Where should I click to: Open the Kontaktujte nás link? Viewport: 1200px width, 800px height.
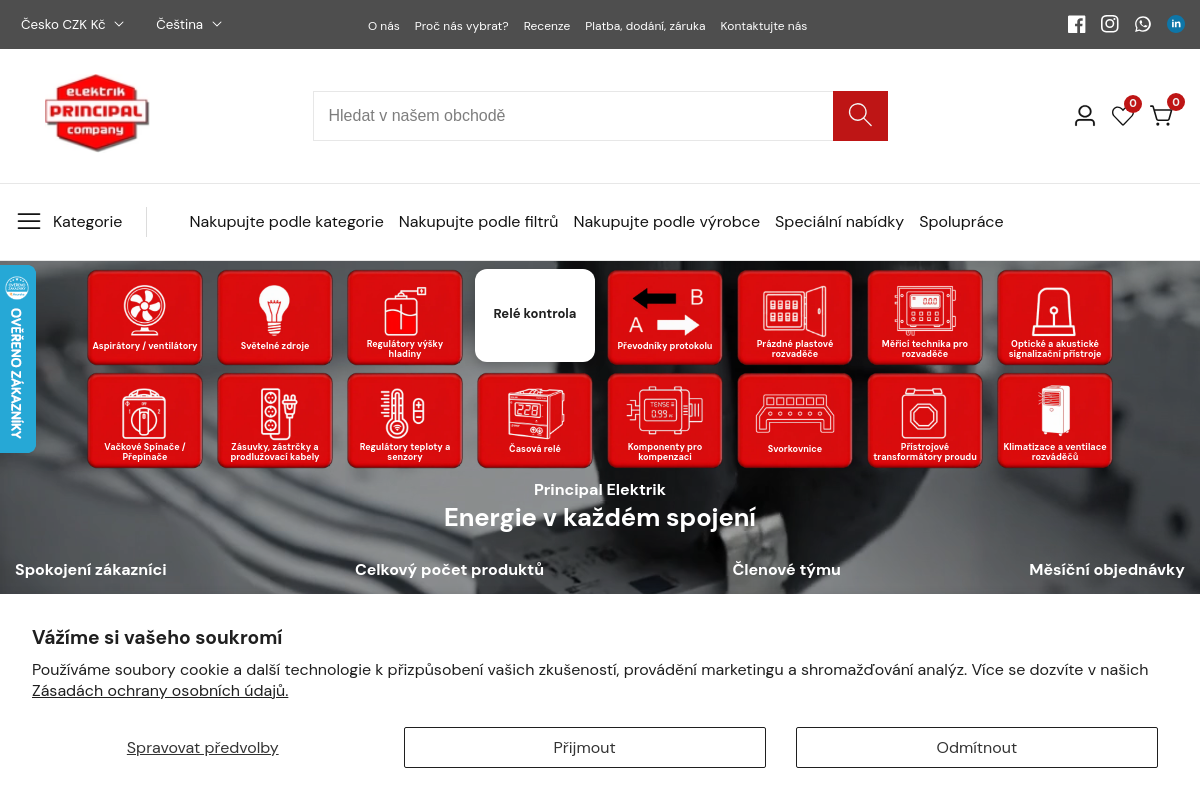(764, 26)
